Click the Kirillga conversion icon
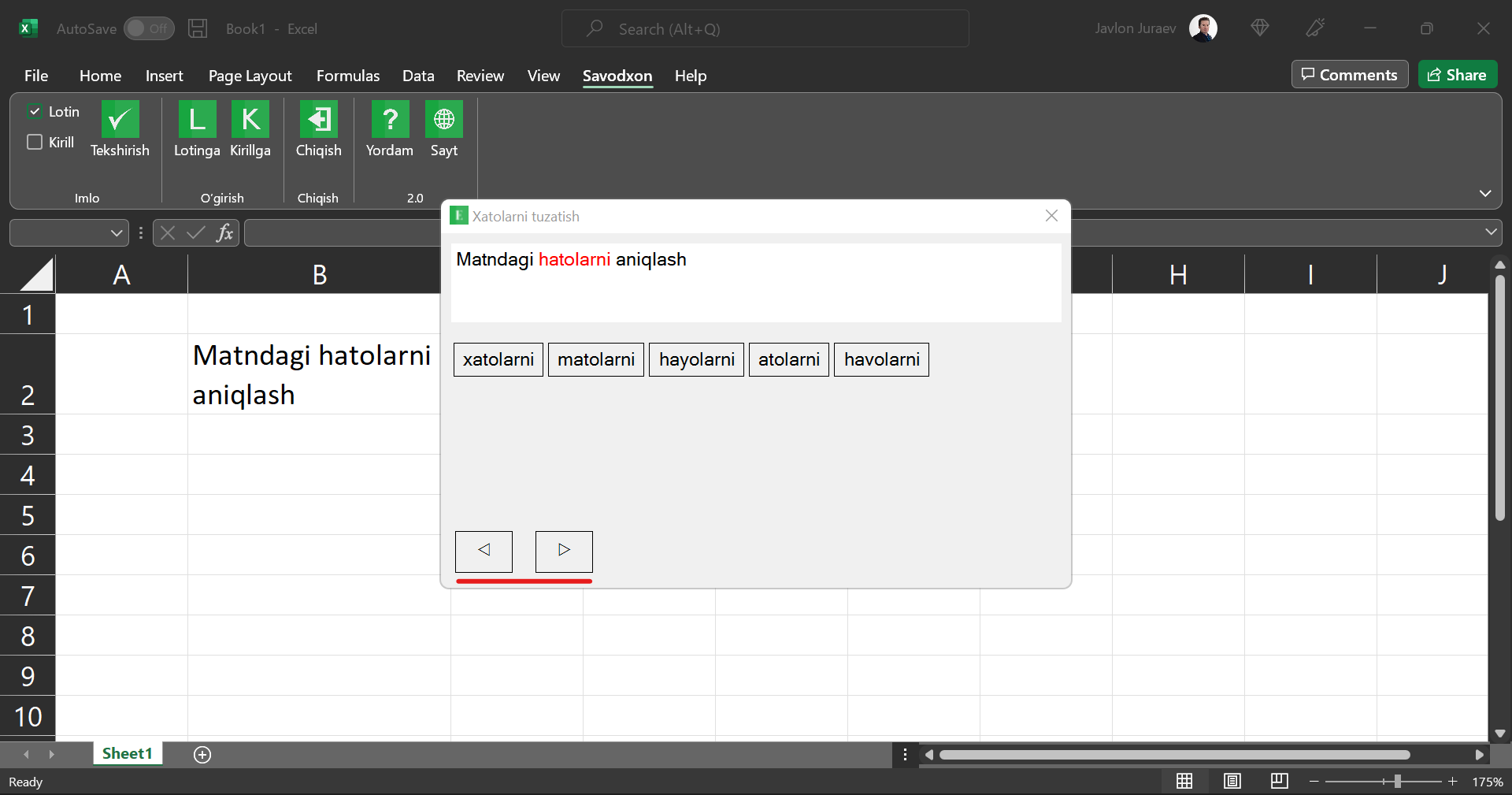 click(250, 120)
